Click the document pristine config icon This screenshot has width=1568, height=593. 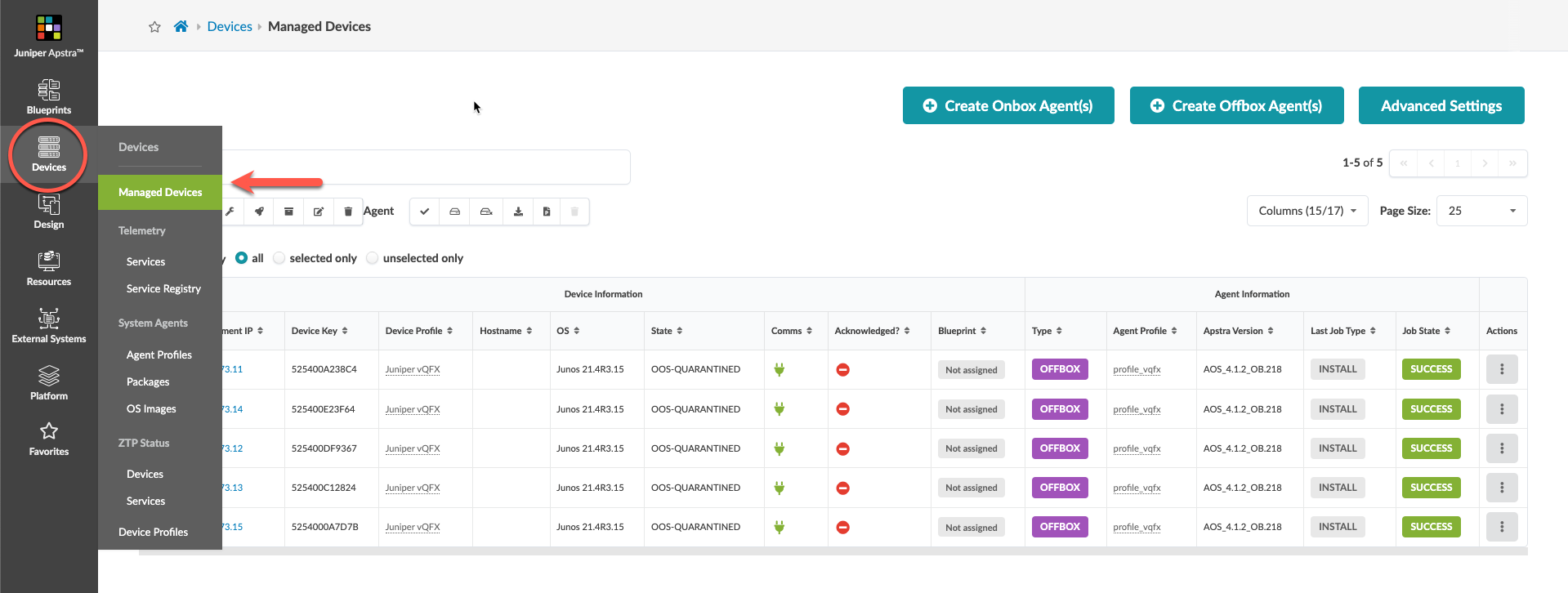547,212
